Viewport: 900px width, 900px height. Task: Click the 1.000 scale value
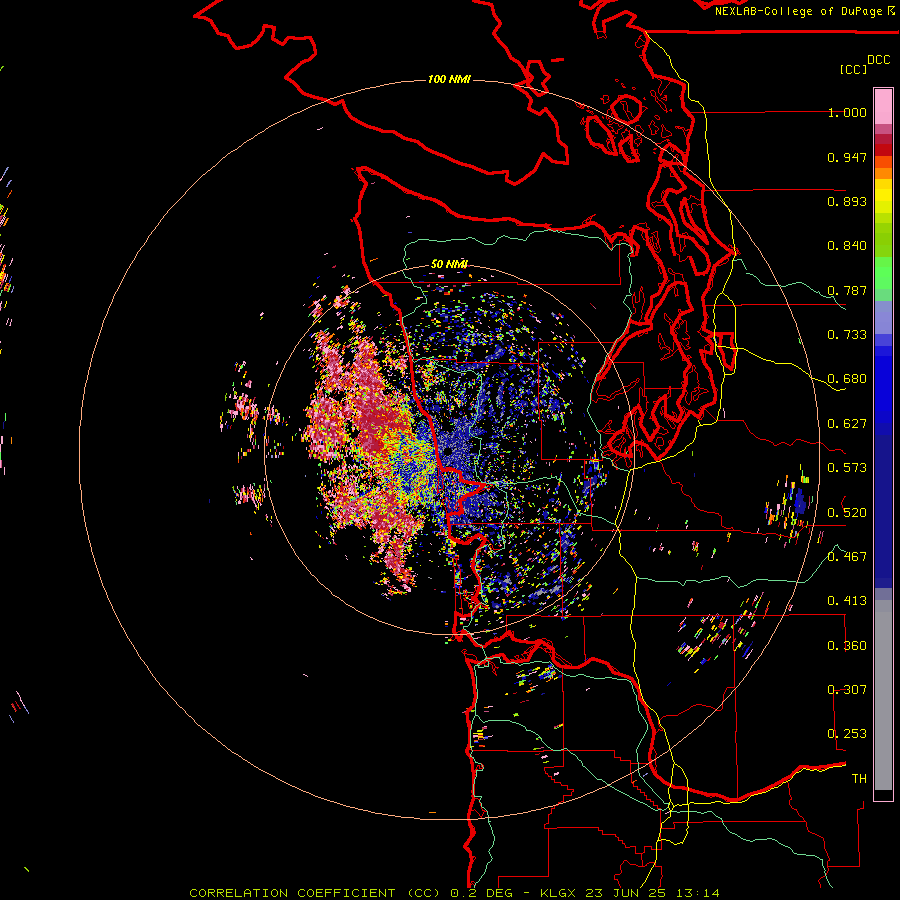point(847,112)
